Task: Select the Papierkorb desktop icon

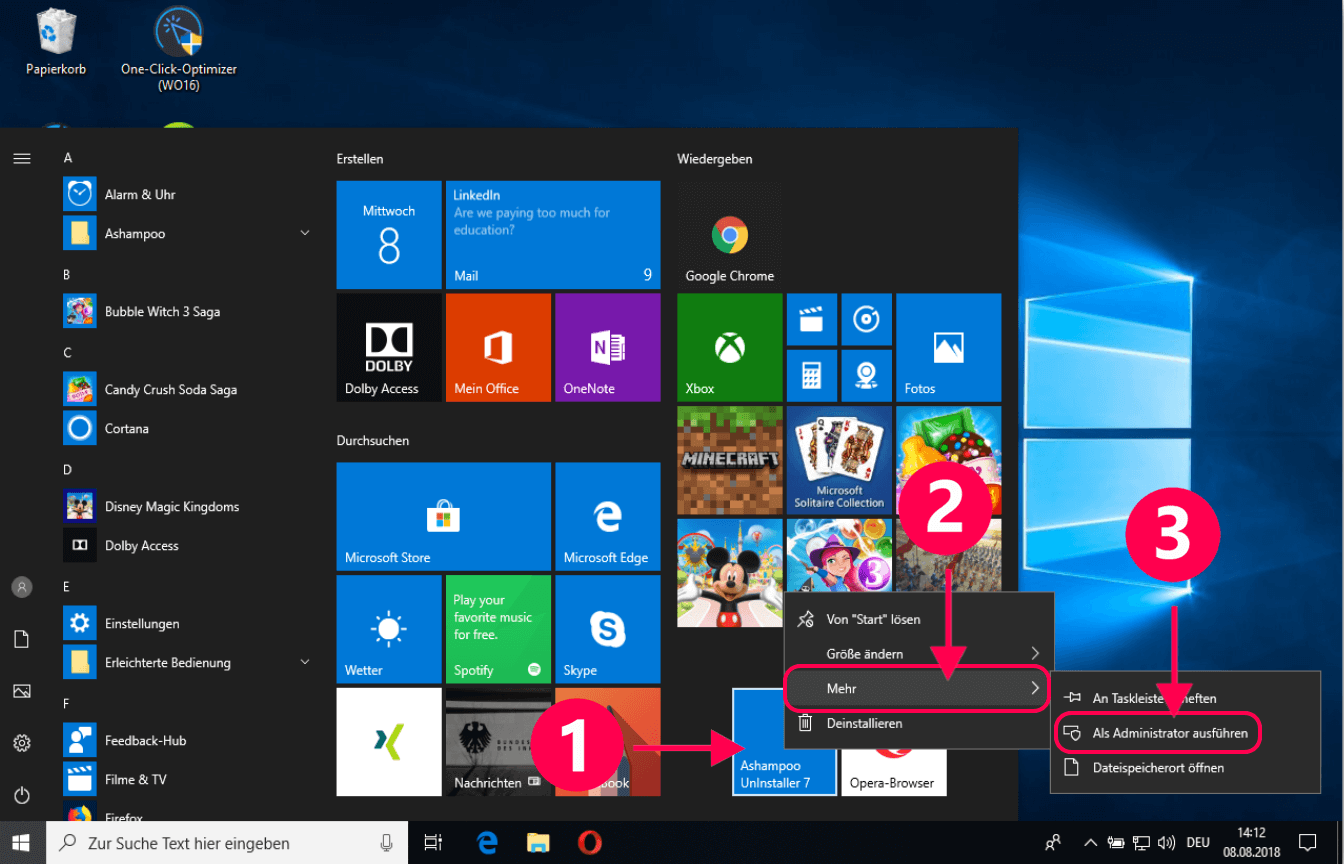Action: pyautogui.click(x=55, y=42)
